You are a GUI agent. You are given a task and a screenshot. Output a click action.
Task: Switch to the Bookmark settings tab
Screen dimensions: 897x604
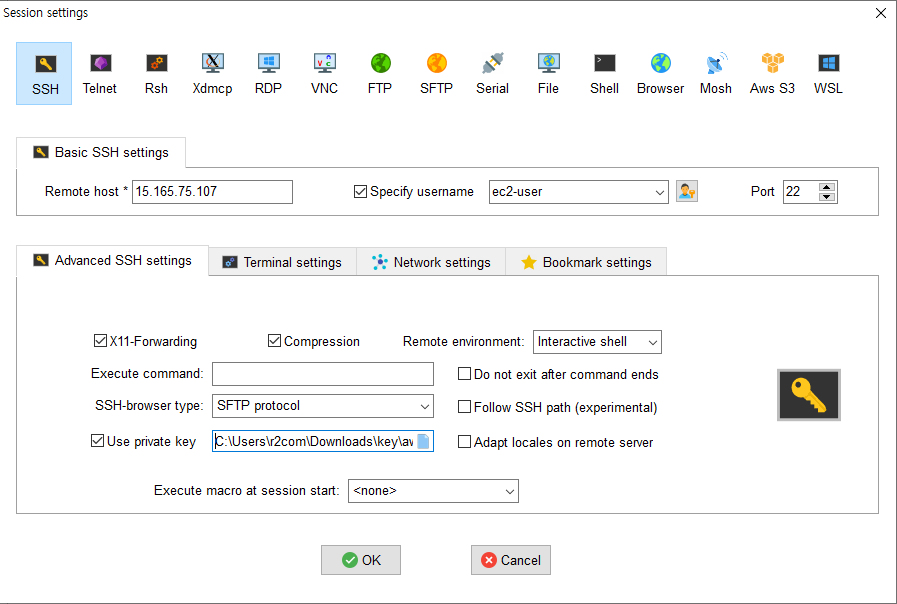click(586, 262)
